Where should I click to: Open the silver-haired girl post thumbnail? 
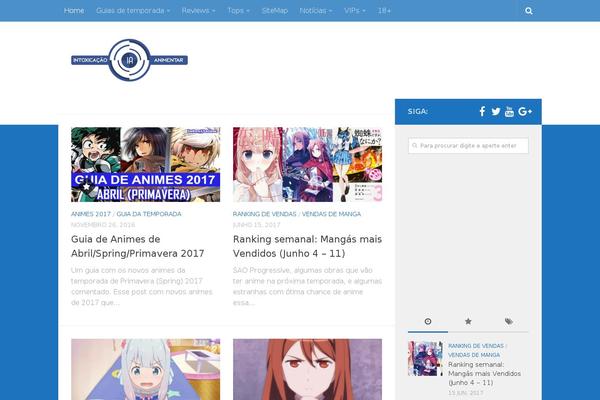pyautogui.click(x=145, y=369)
